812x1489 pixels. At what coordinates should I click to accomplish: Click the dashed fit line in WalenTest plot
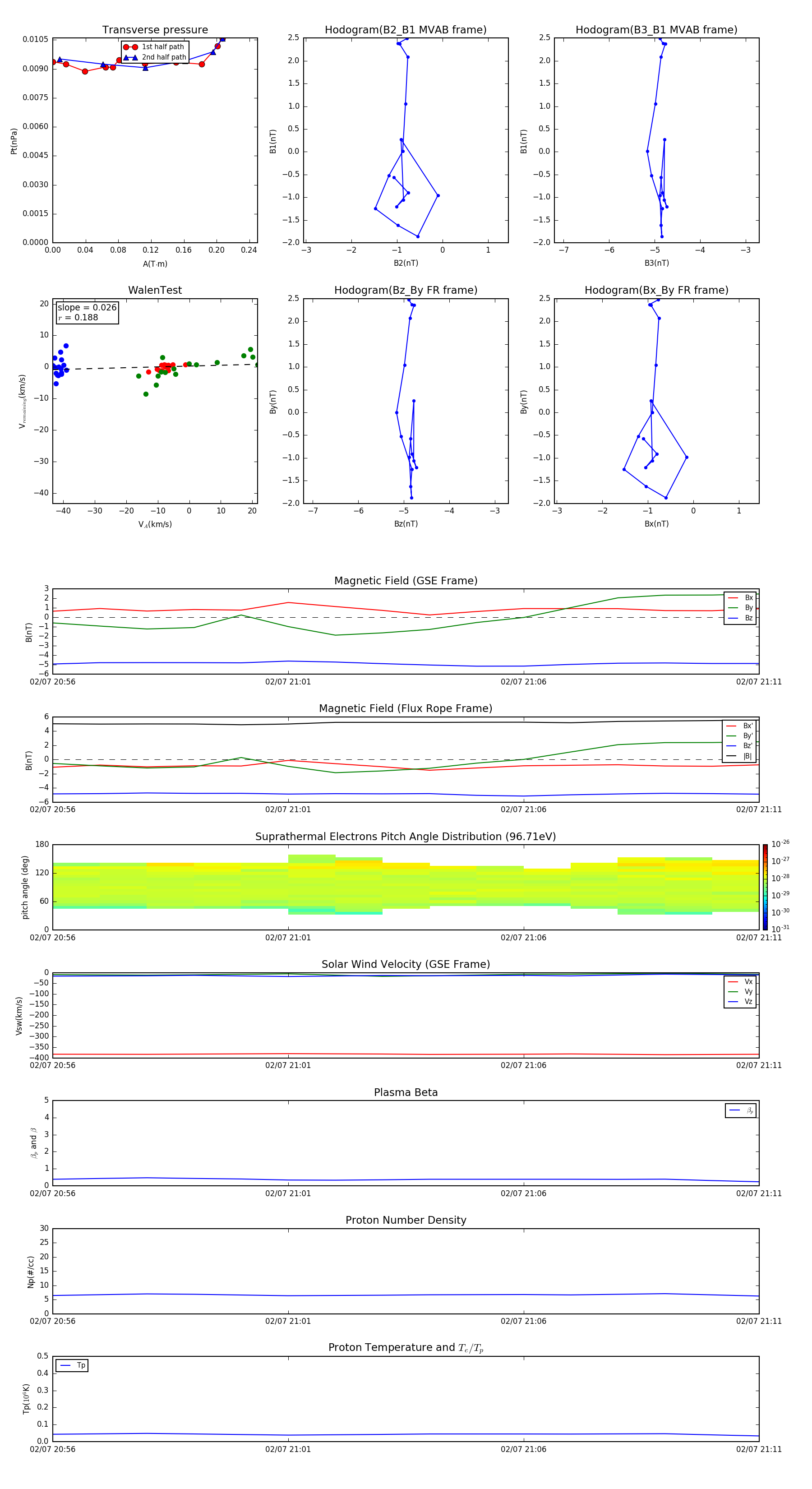(x=155, y=366)
